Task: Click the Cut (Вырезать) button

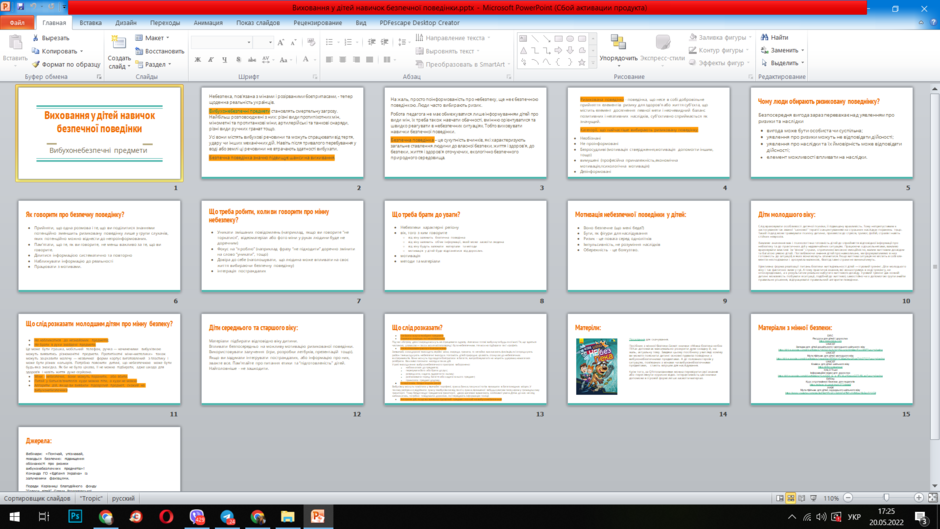Action: click(50, 38)
